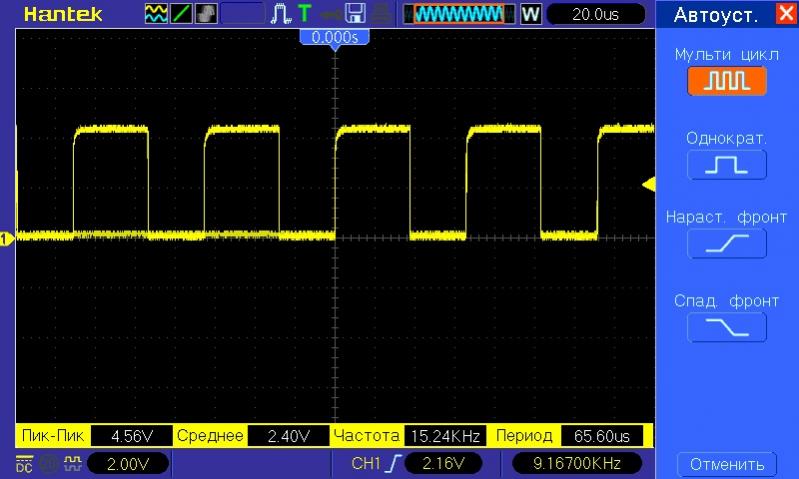Choose the Спад. фронт falling edge icon

[726, 327]
